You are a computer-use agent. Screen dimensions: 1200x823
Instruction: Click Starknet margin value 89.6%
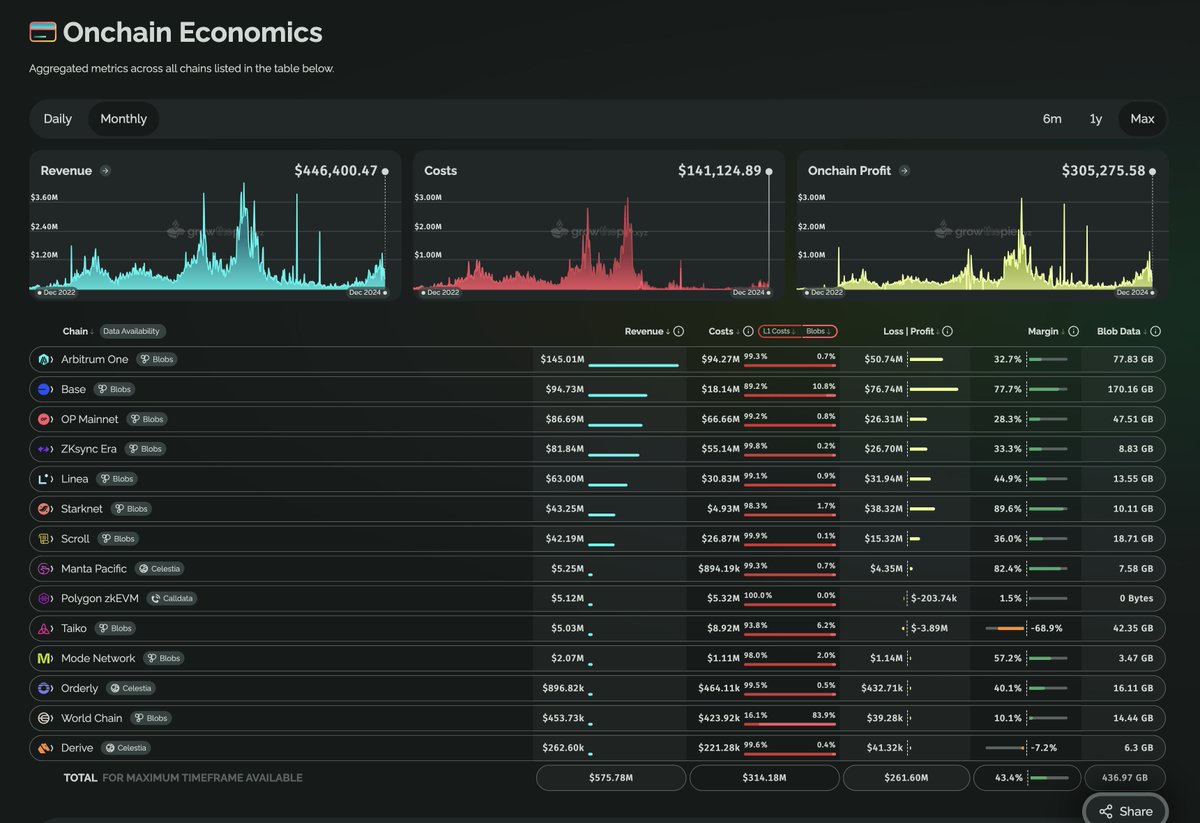tap(1007, 509)
